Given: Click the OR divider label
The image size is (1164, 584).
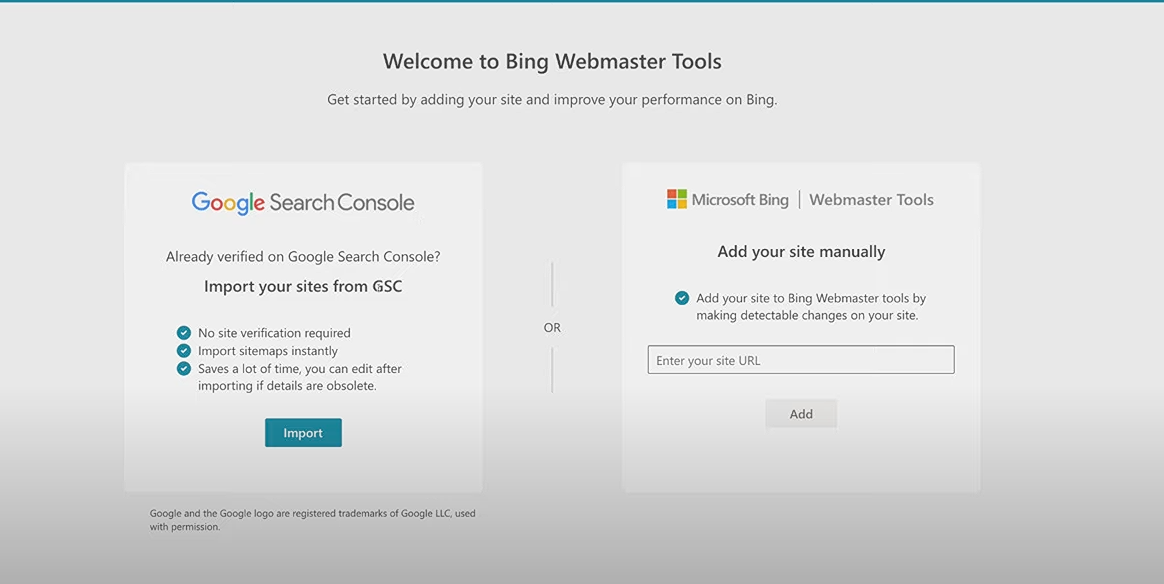Looking at the screenshot, I should (x=552, y=328).
